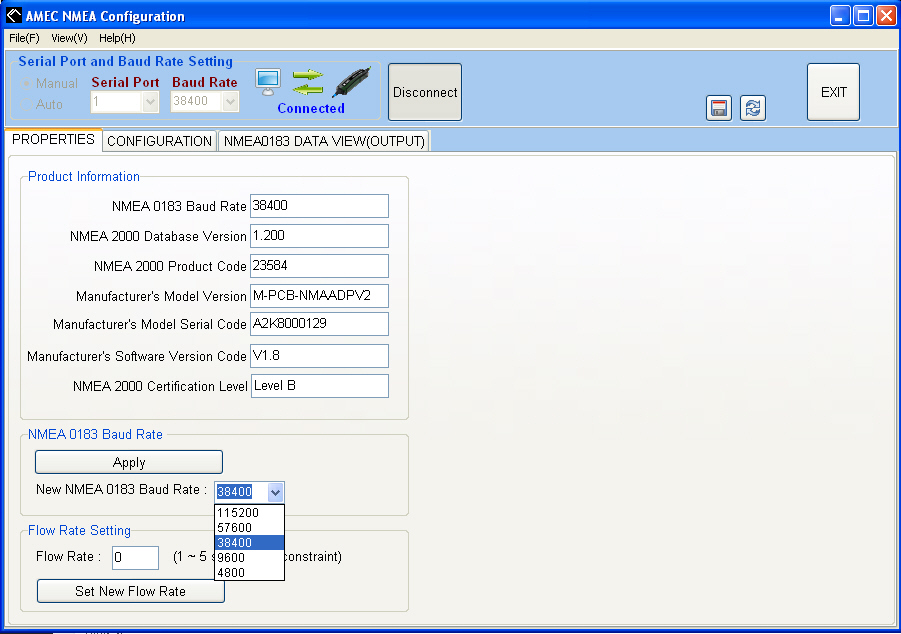The height and width of the screenshot is (634, 901).
Task: Click the black NMEA adapter device icon
Action: click(x=351, y=82)
